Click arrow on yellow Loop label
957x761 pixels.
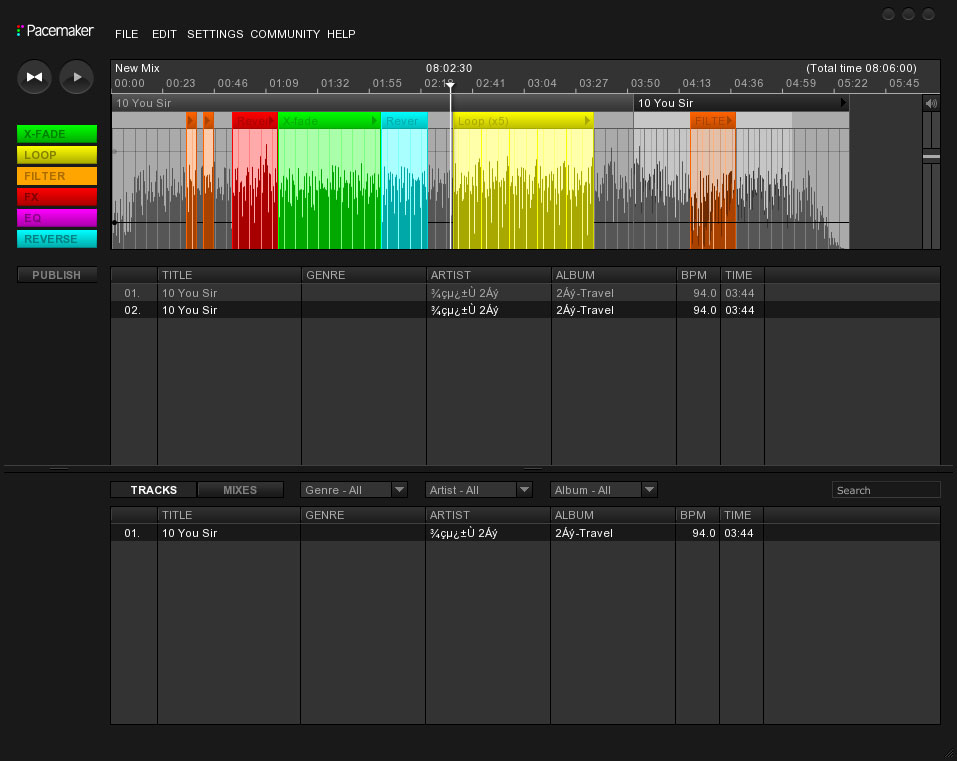coord(587,121)
